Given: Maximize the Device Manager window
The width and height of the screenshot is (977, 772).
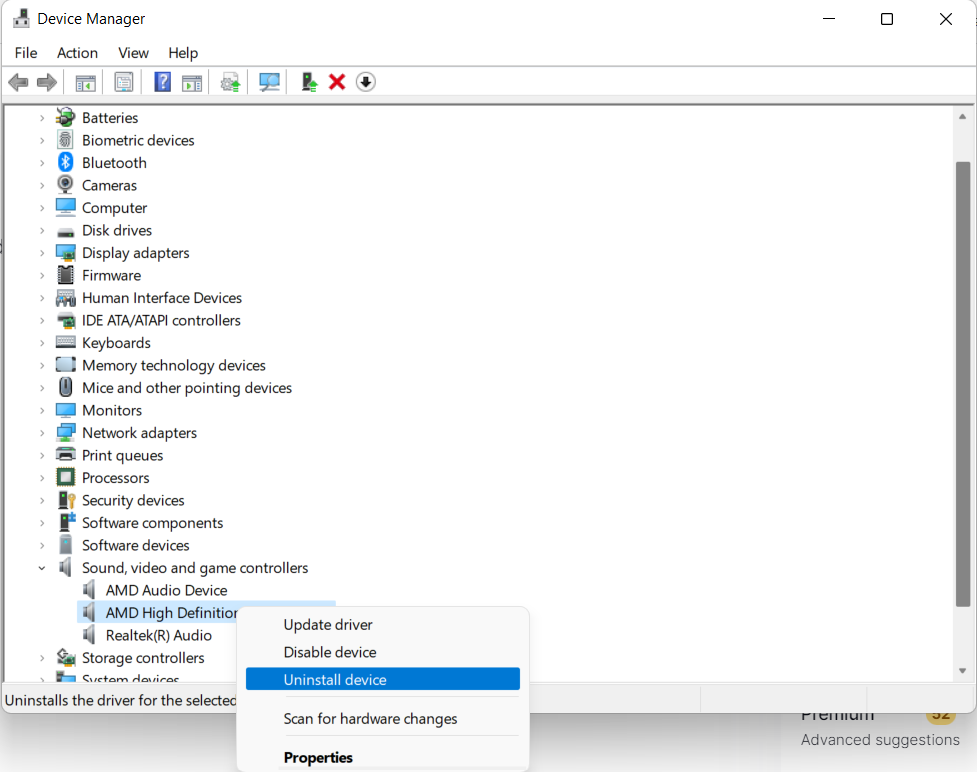Looking at the screenshot, I should [x=887, y=19].
